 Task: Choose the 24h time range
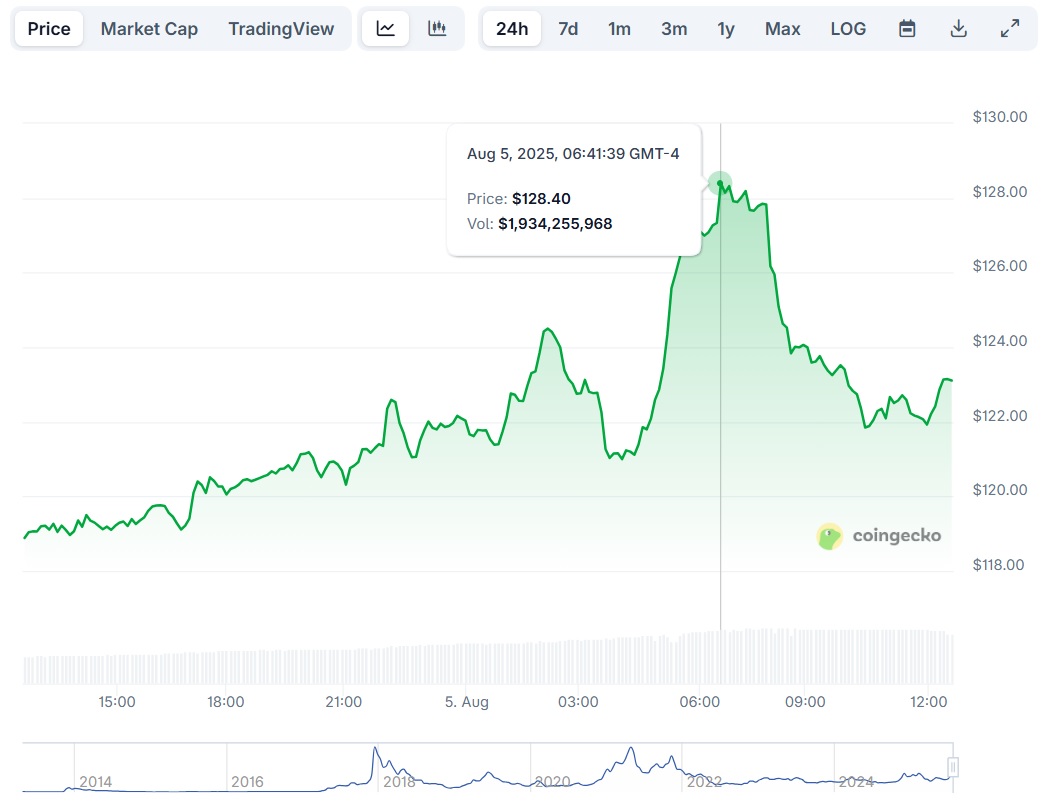coord(511,29)
